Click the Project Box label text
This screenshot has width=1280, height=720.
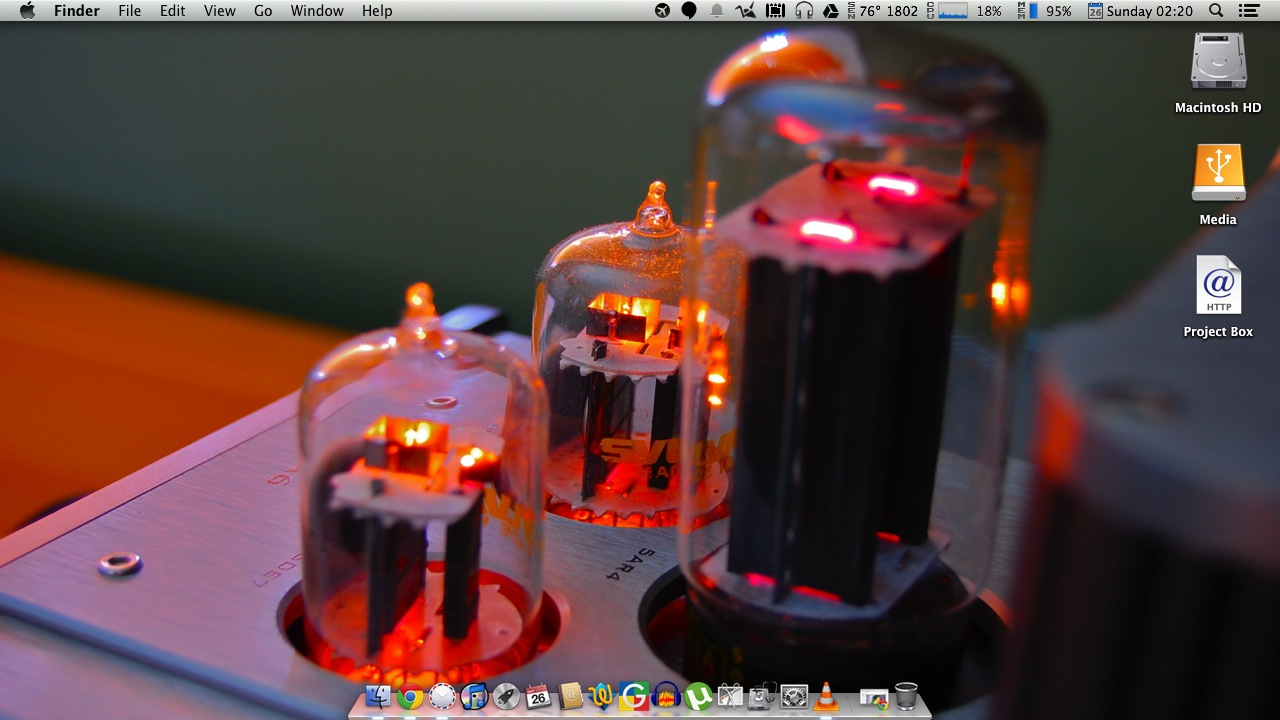pos(1218,332)
